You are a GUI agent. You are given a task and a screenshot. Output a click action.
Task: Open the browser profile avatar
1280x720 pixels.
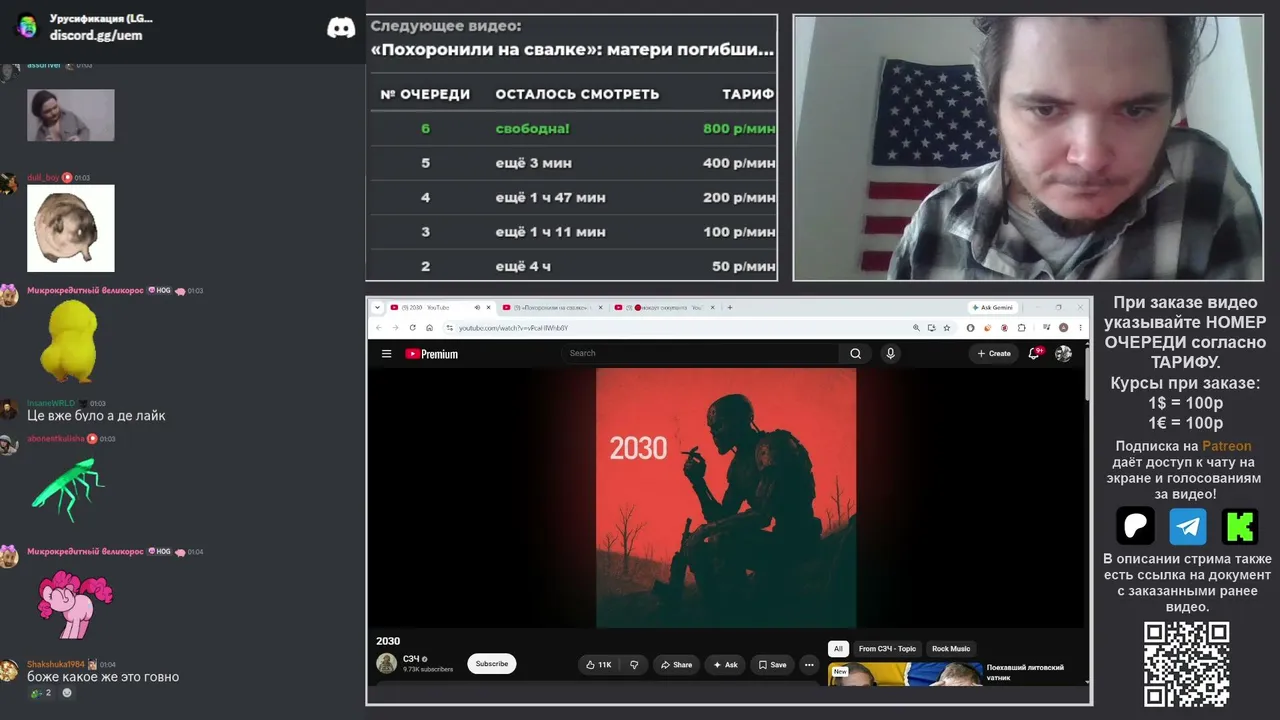tap(1063, 328)
